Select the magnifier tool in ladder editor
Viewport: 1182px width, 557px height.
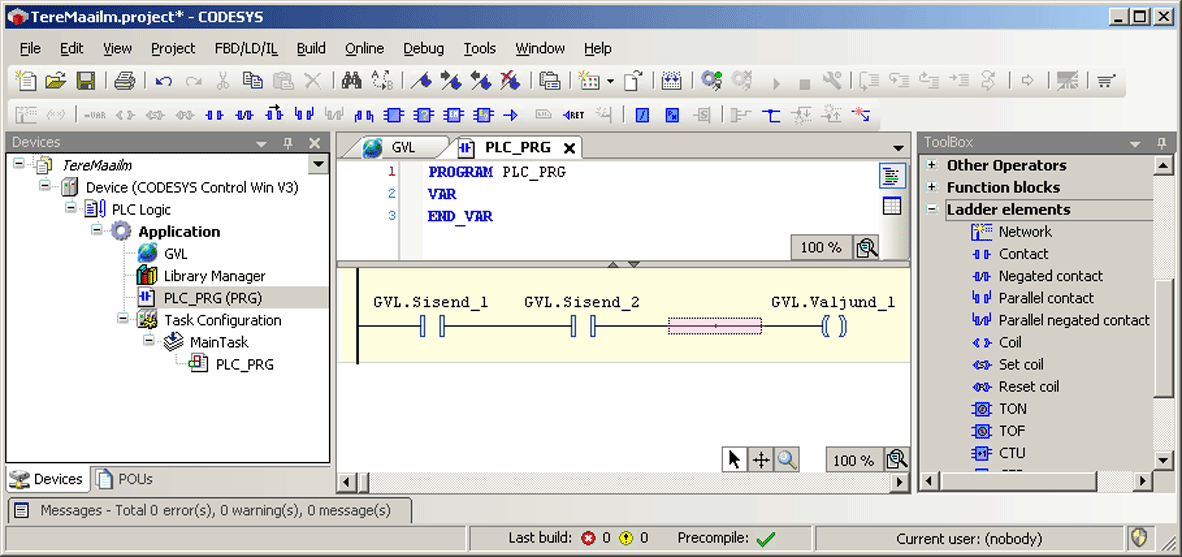pyautogui.click(x=788, y=460)
